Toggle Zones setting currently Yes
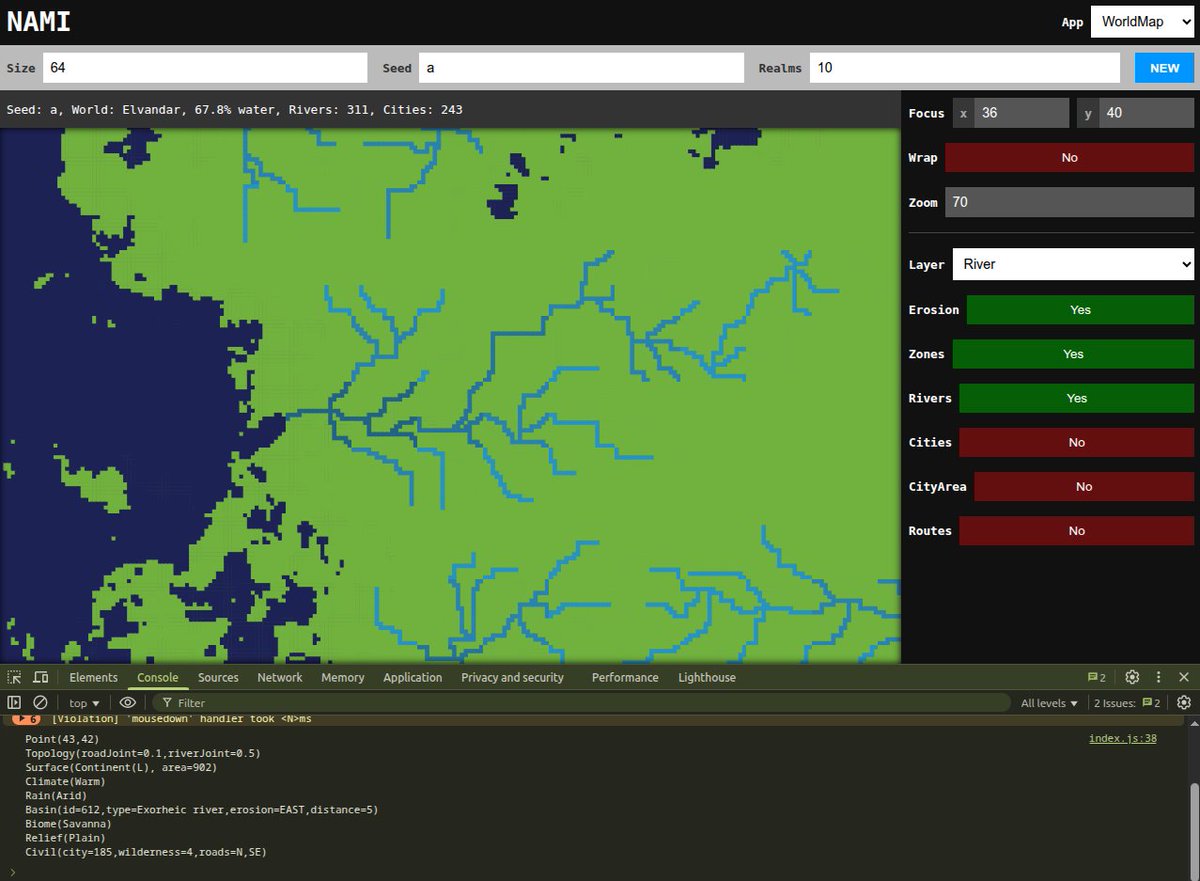The width and height of the screenshot is (1200, 881). 1073,354
